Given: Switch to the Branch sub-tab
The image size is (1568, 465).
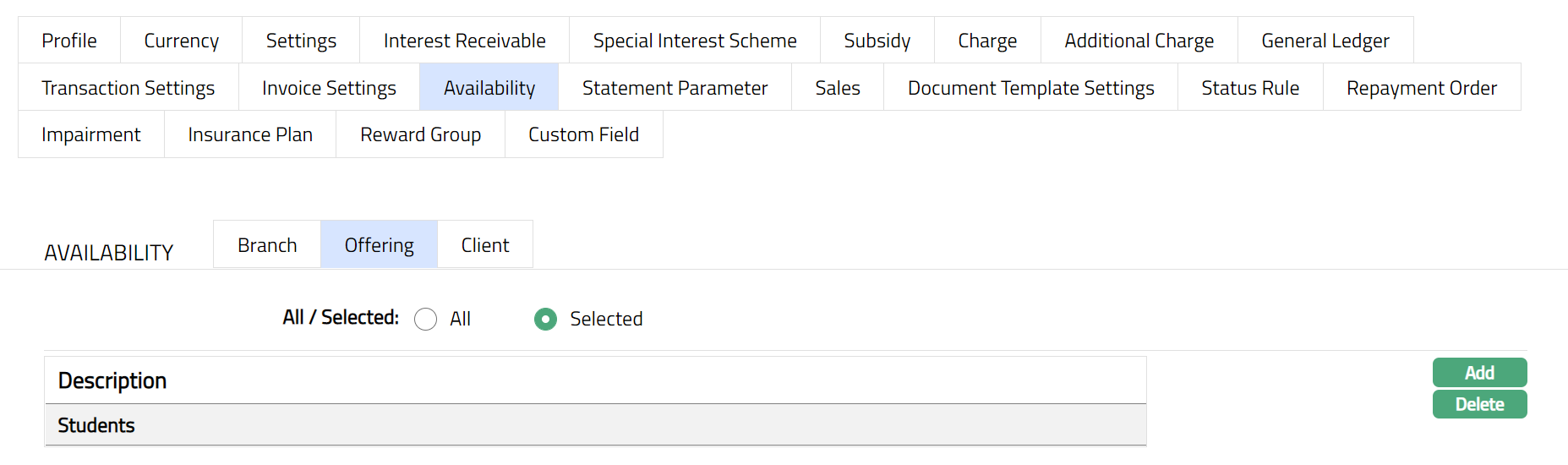Looking at the screenshot, I should pyautogui.click(x=267, y=245).
